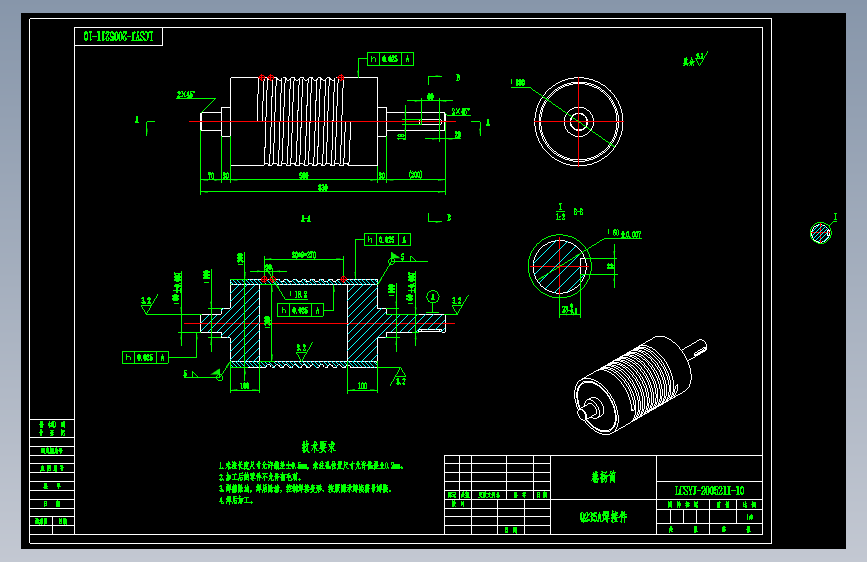
Task: Select the hatched B-B shaft cross-section
Action: tap(559, 266)
